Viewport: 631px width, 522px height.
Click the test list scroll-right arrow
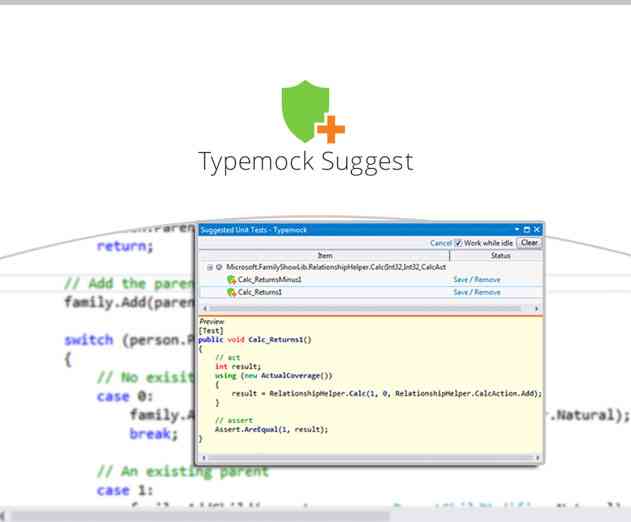[x=536, y=309]
